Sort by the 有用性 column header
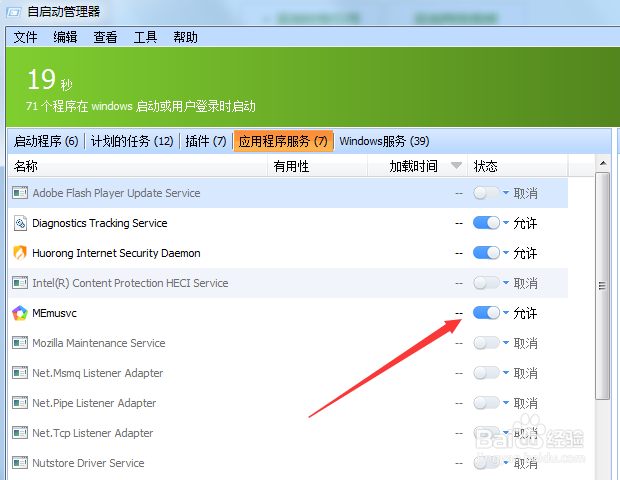 click(318, 166)
